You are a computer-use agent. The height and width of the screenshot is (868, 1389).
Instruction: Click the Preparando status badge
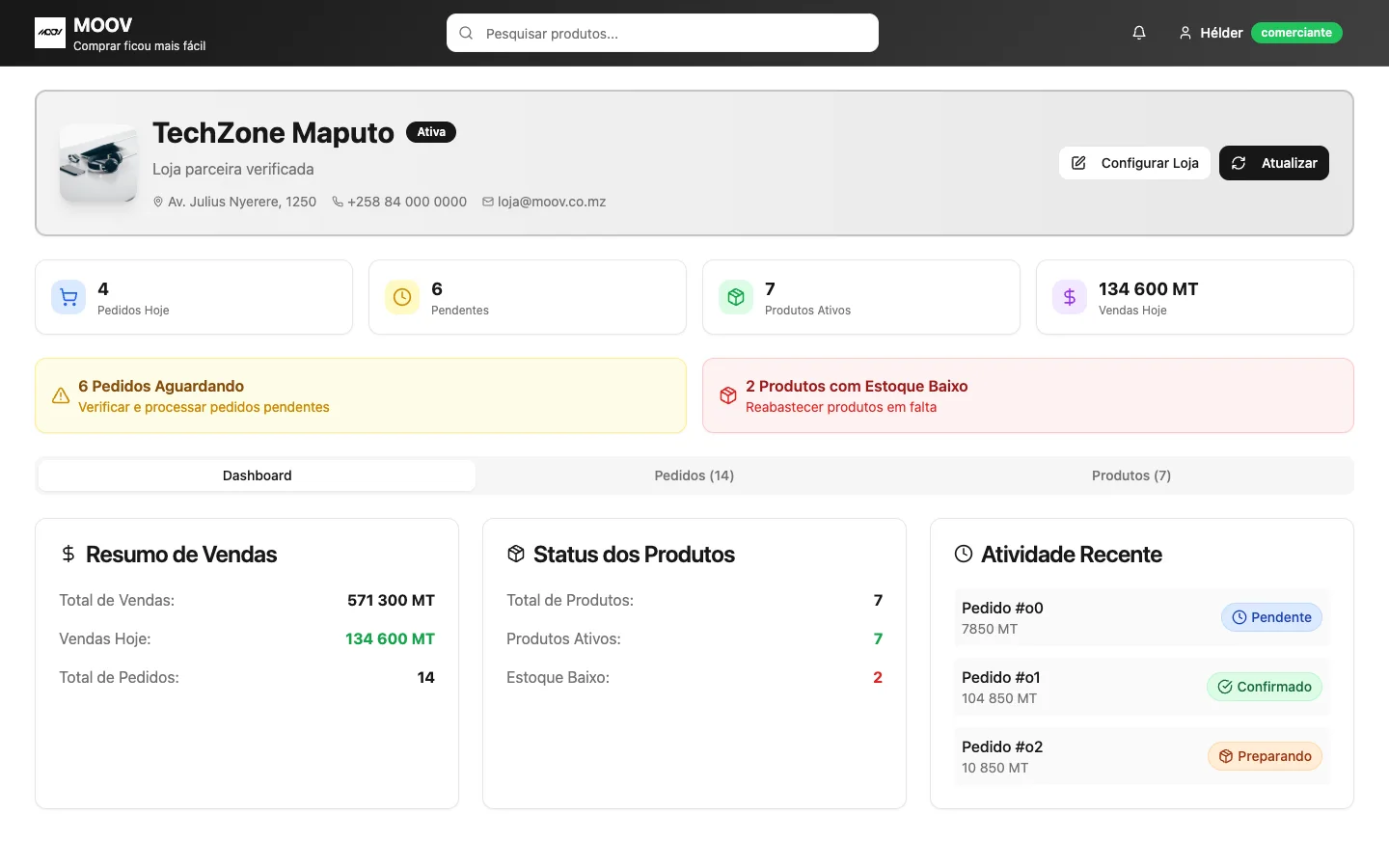[1265, 756]
